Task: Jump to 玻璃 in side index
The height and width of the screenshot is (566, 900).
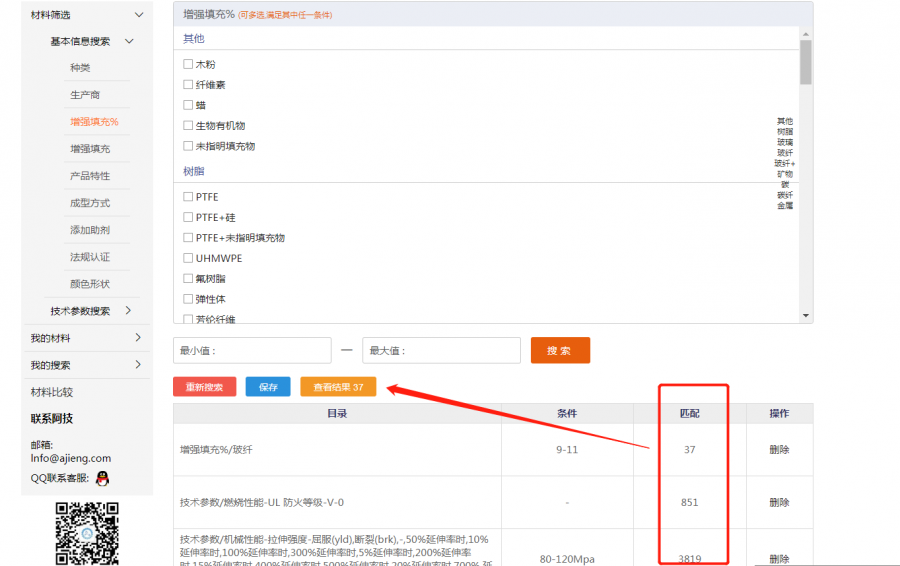Action: tap(785, 142)
